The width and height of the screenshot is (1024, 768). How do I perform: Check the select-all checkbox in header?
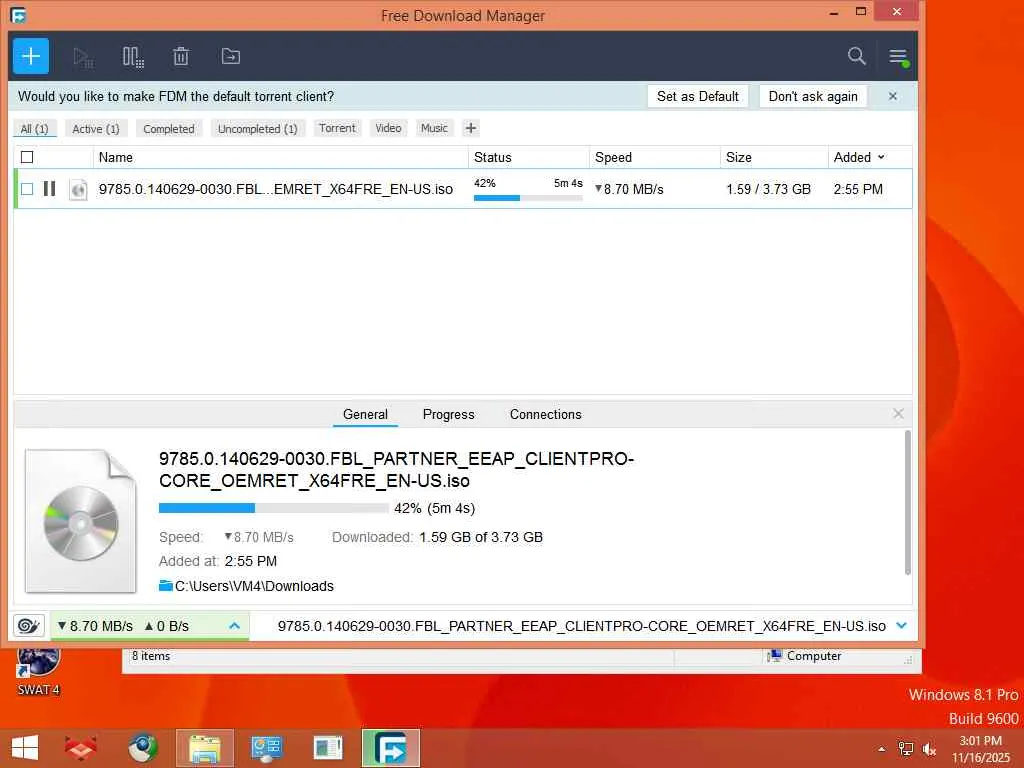[x=27, y=157]
